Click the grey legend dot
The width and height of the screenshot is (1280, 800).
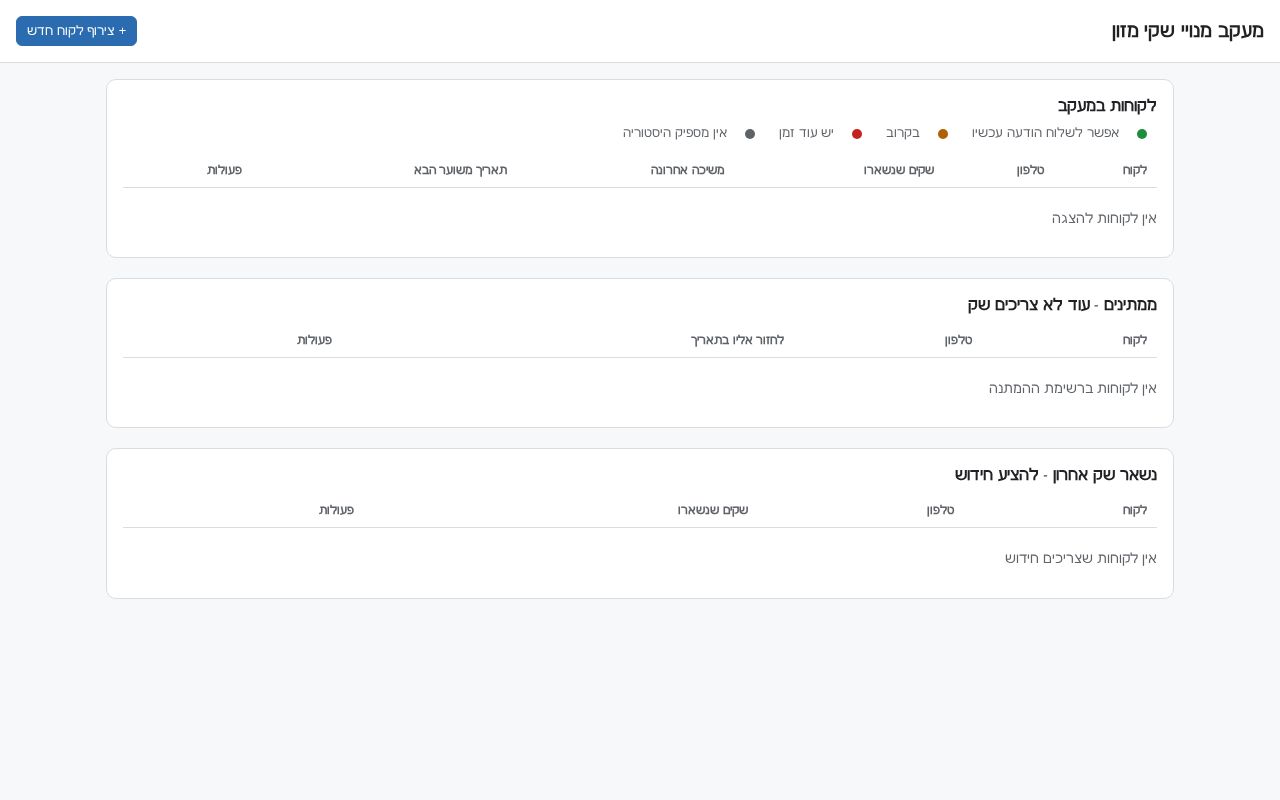pyautogui.click(x=750, y=134)
